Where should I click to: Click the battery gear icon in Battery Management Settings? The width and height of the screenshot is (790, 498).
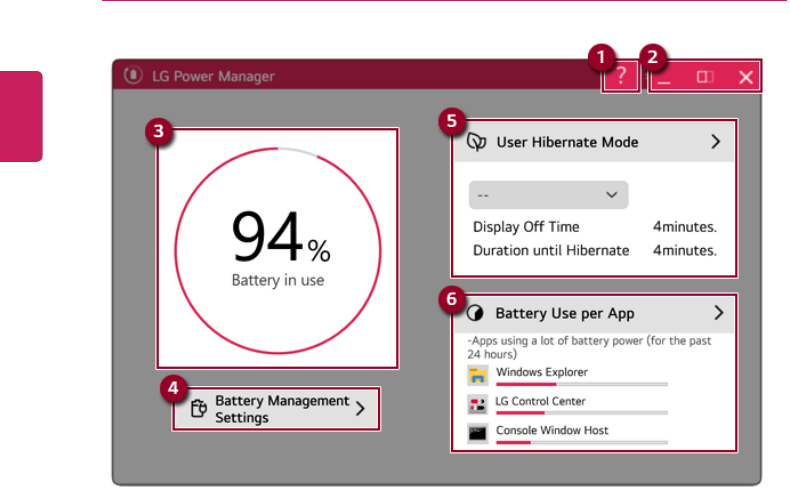198,409
